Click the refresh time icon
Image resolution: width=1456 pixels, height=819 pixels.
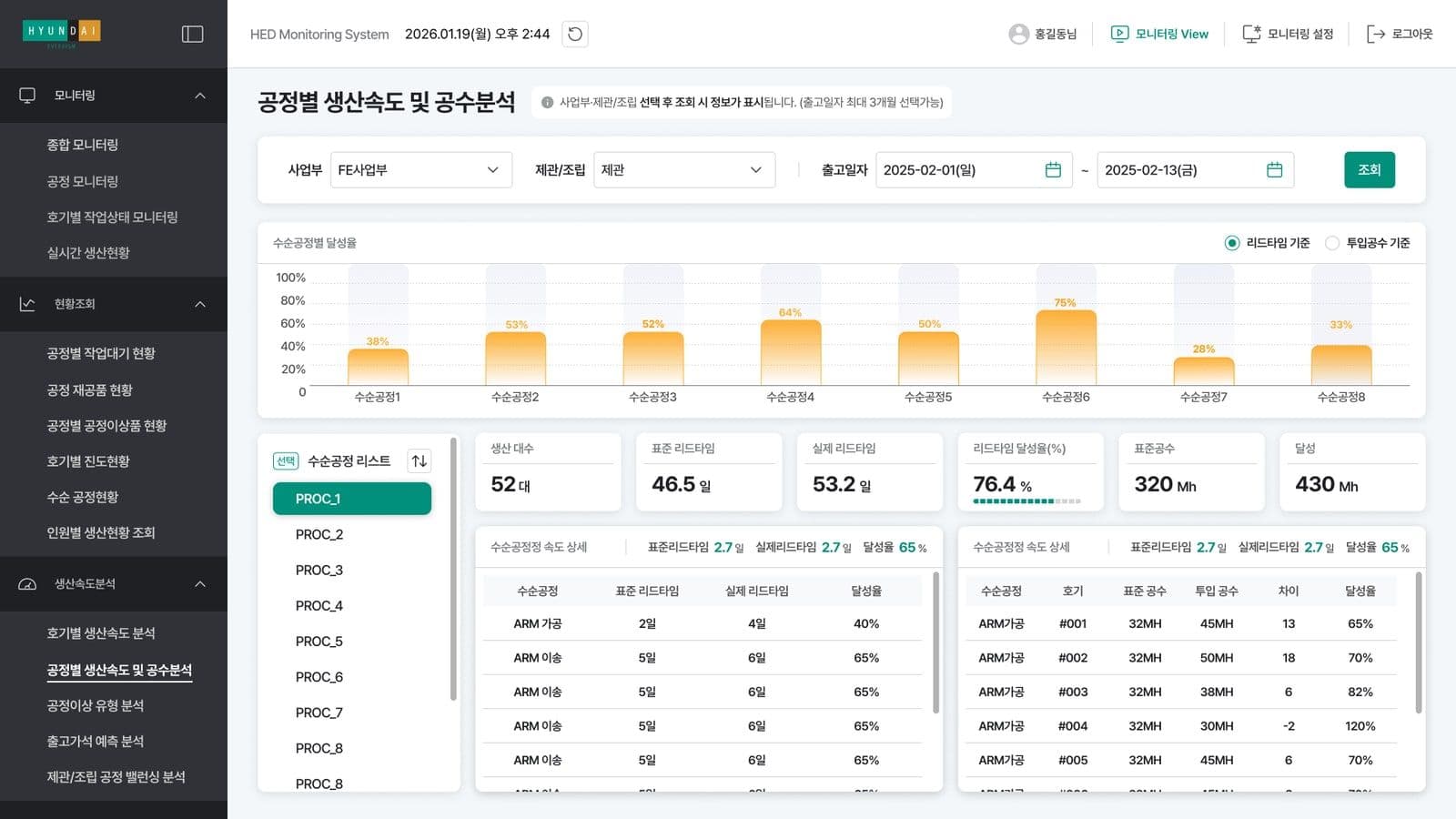[x=575, y=34]
